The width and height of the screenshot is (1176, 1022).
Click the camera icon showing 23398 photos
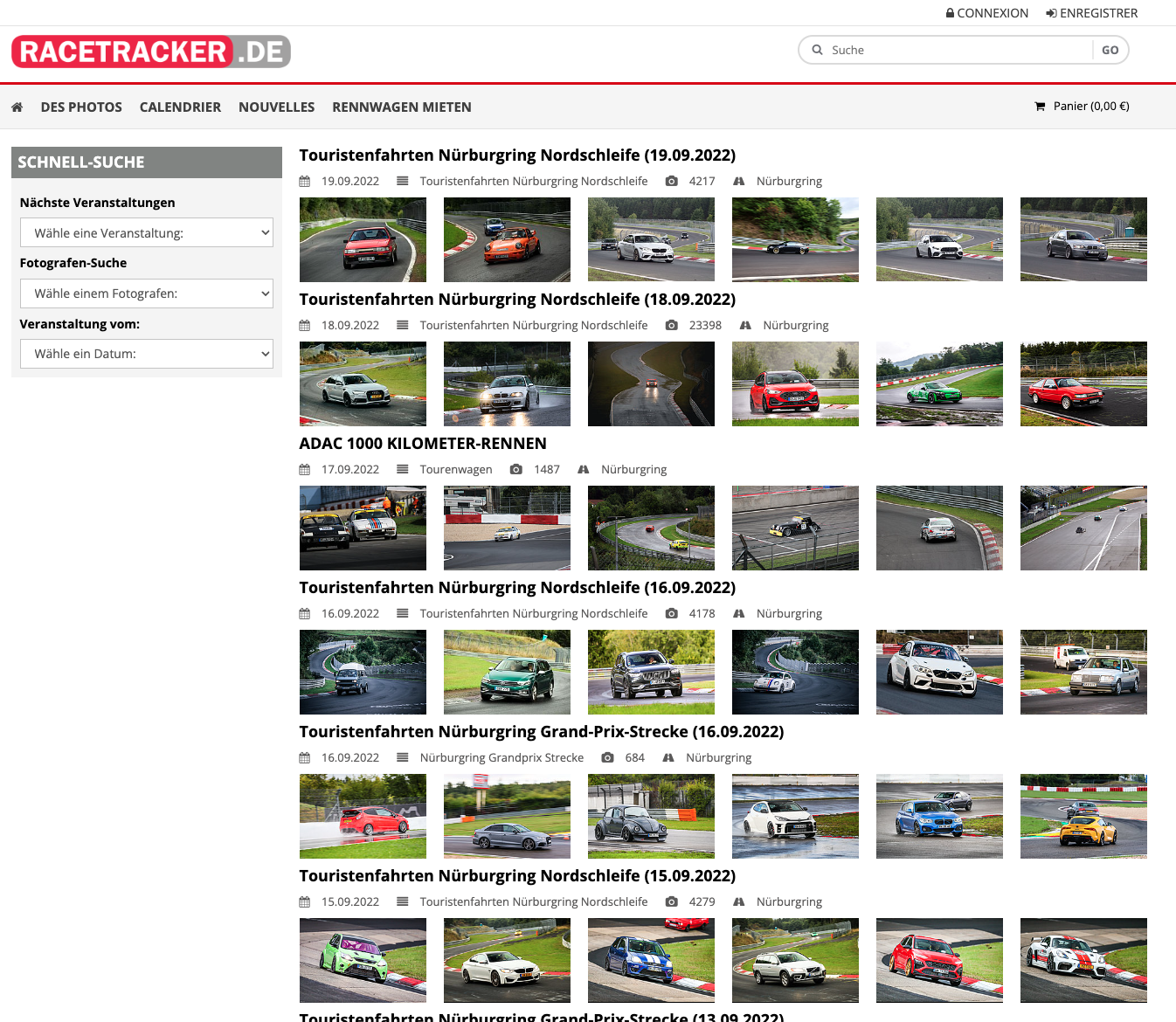click(x=671, y=325)
